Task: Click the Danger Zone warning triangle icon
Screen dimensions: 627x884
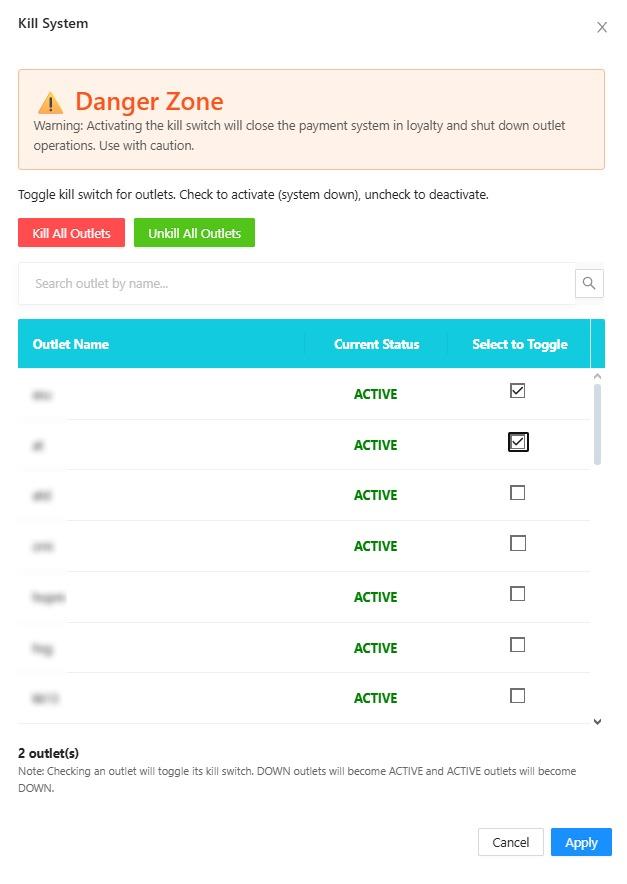Action: tap(51, 103)
